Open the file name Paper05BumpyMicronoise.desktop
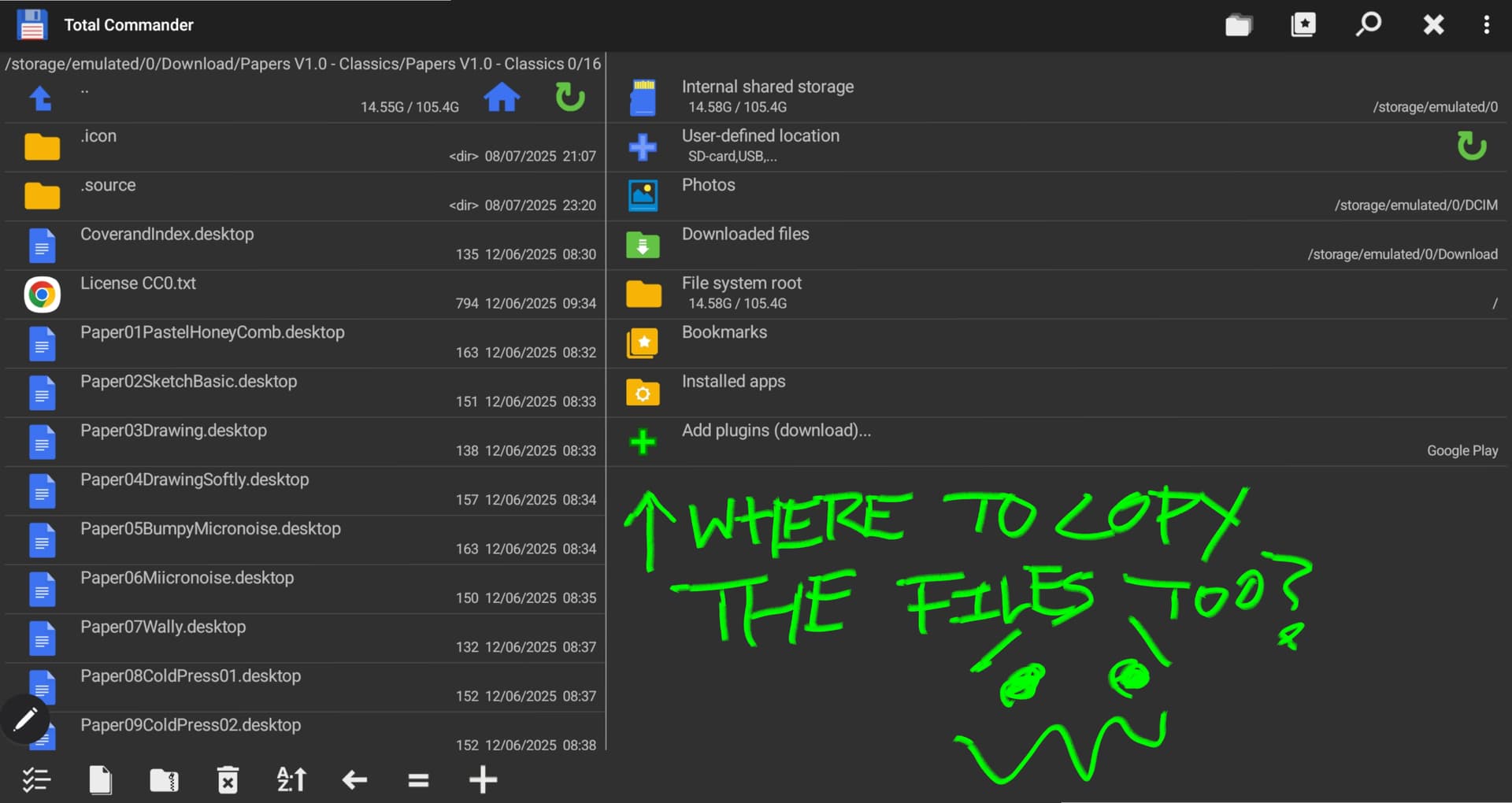 [210, 529]
